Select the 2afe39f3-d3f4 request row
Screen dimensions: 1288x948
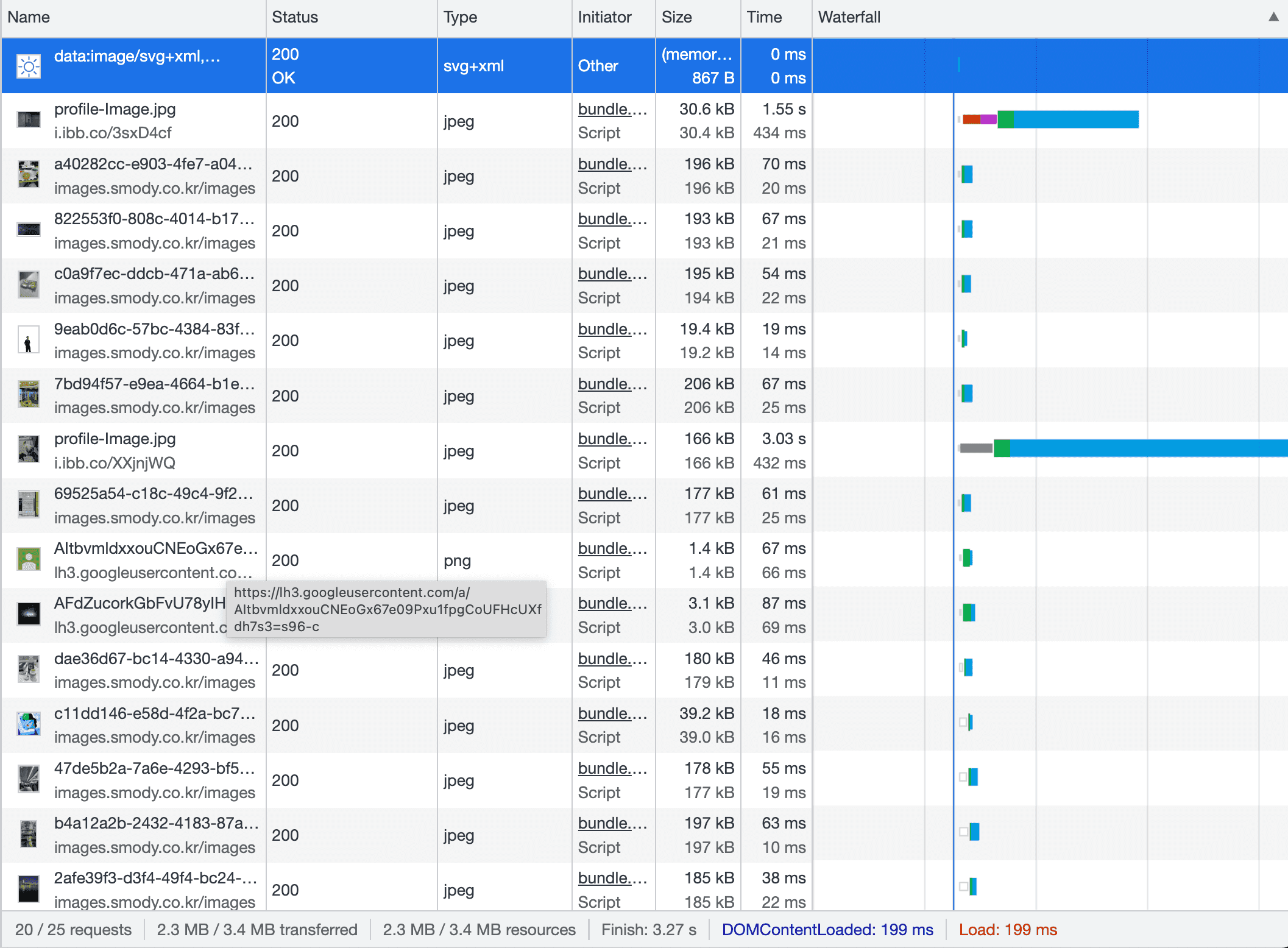(155, 878)
